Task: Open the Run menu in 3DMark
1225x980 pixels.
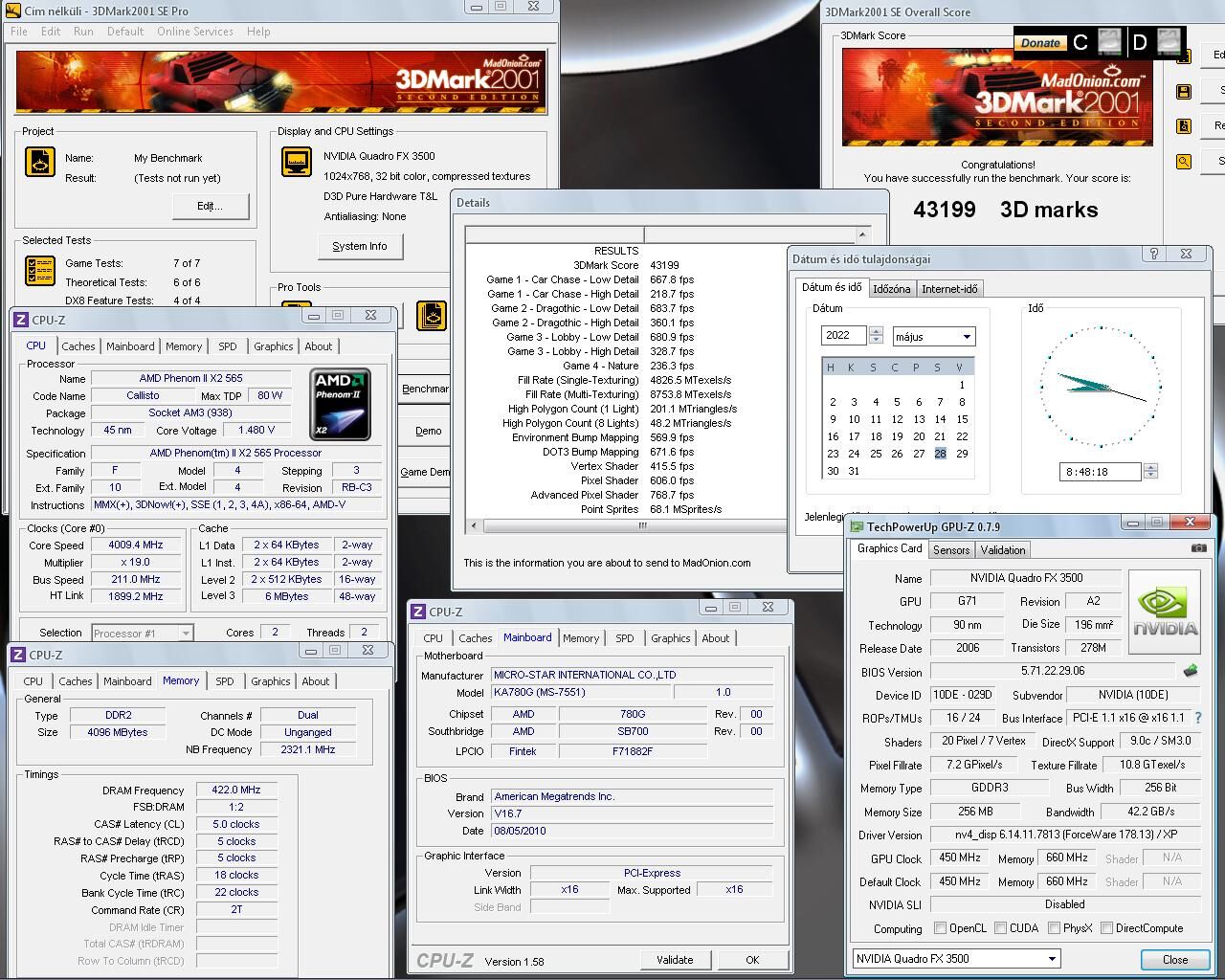Action: pyautogui.click(x=83, y=32)
